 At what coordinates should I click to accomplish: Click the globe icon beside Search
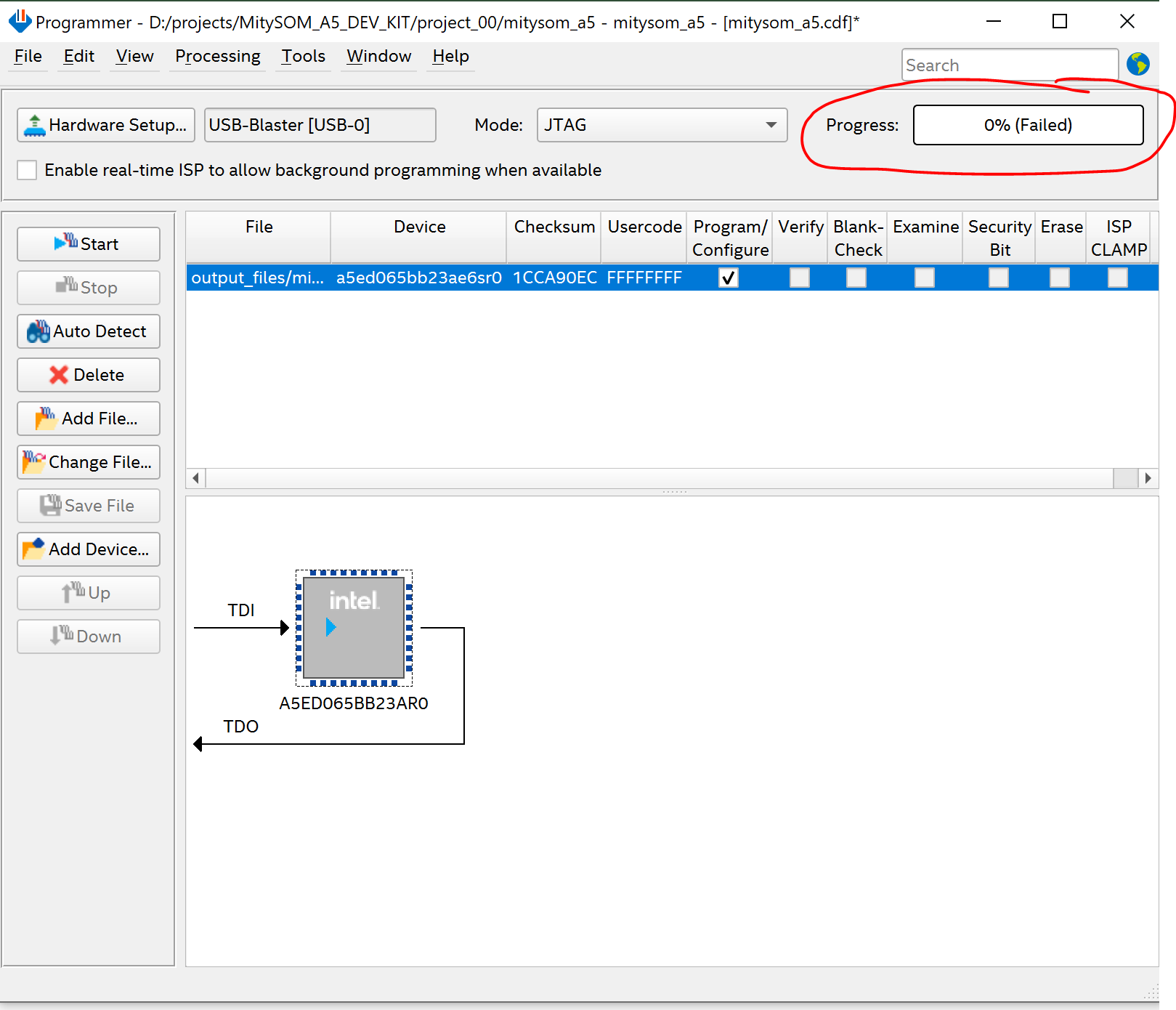[x=1138, y=65]
